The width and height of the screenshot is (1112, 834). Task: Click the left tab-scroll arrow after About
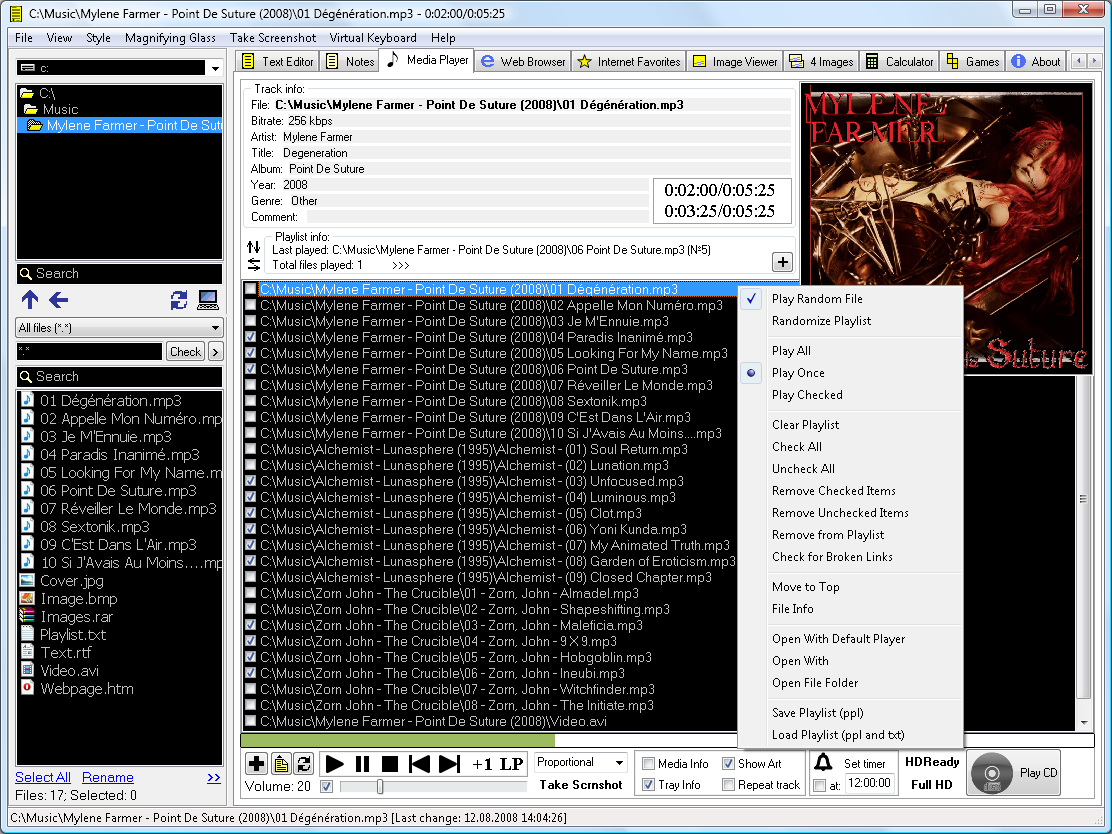[1079, 62]
